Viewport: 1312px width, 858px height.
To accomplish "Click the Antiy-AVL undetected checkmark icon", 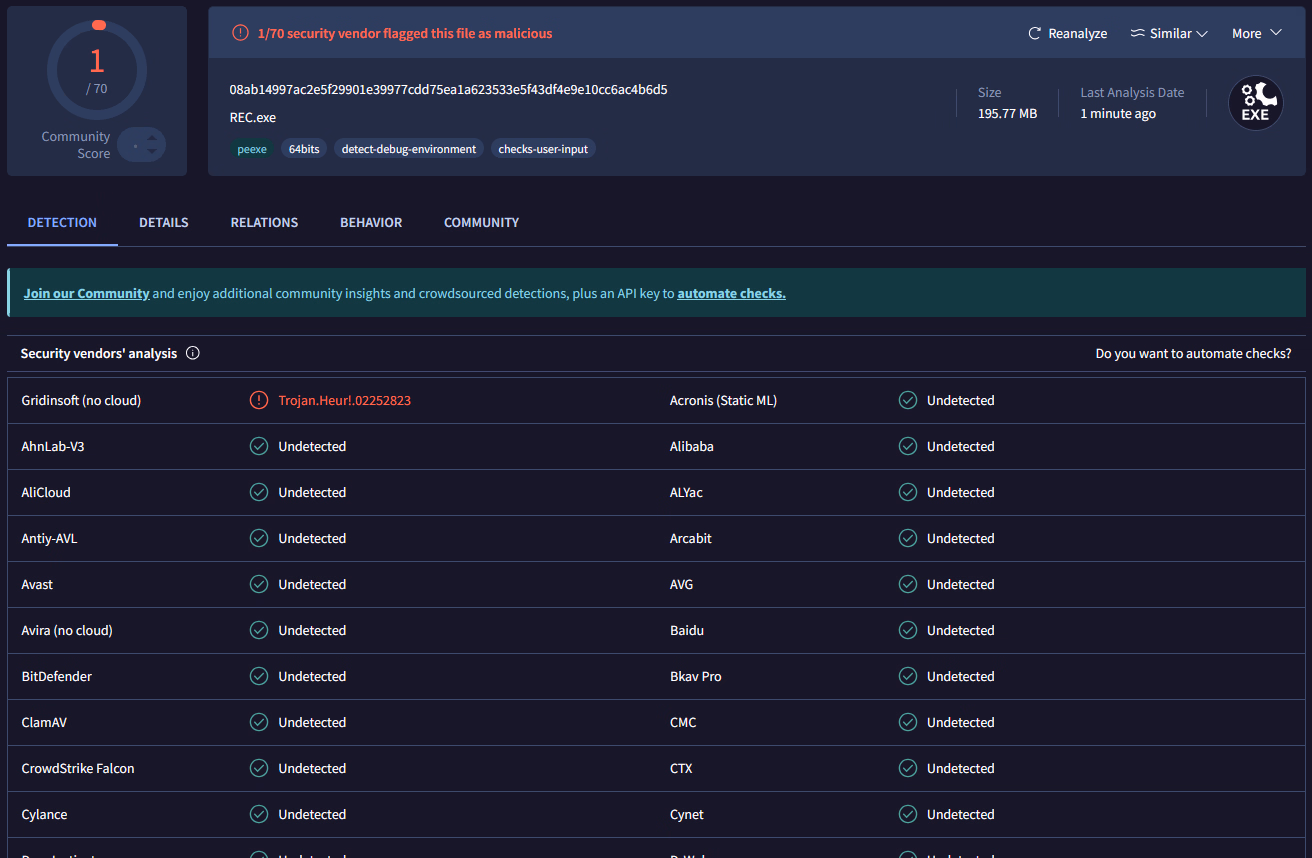I will point(259,538).
